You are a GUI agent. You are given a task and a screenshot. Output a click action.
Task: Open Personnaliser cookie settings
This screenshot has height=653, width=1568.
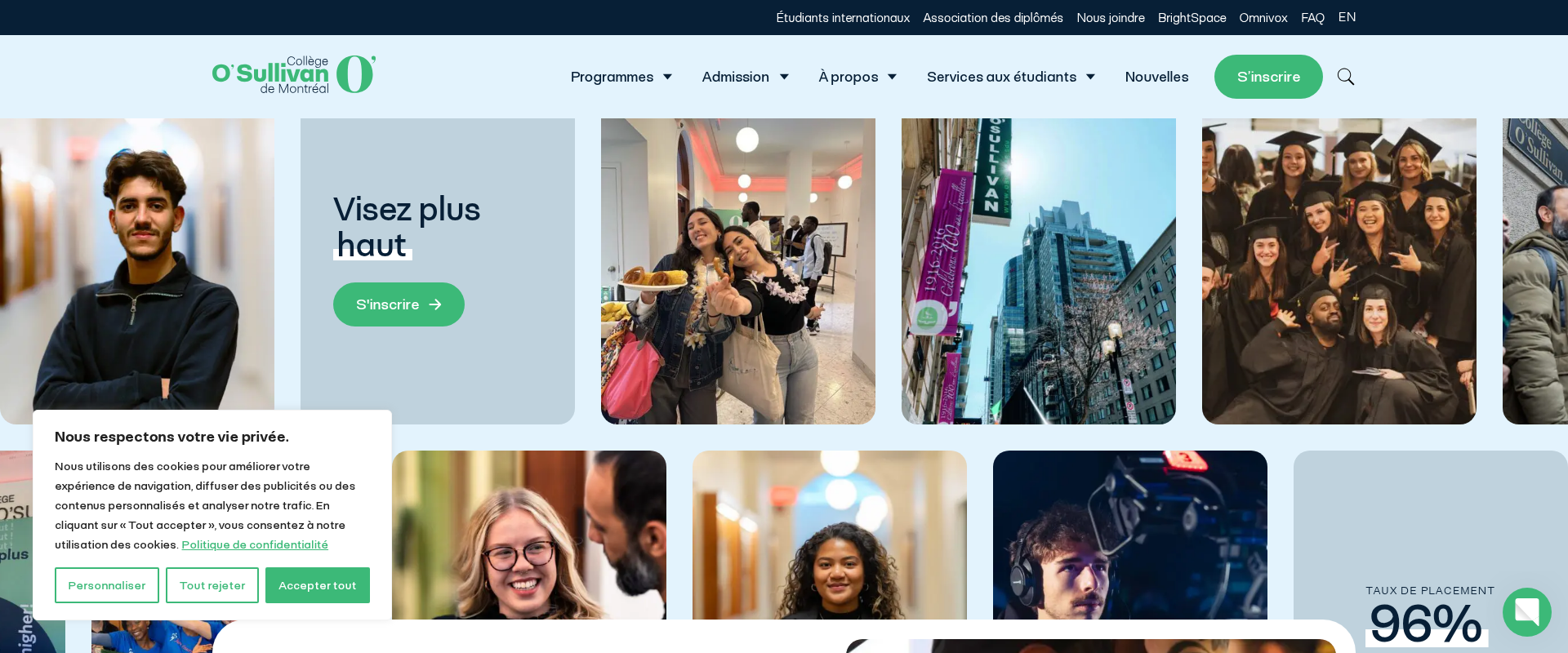[x=107, y=585]
